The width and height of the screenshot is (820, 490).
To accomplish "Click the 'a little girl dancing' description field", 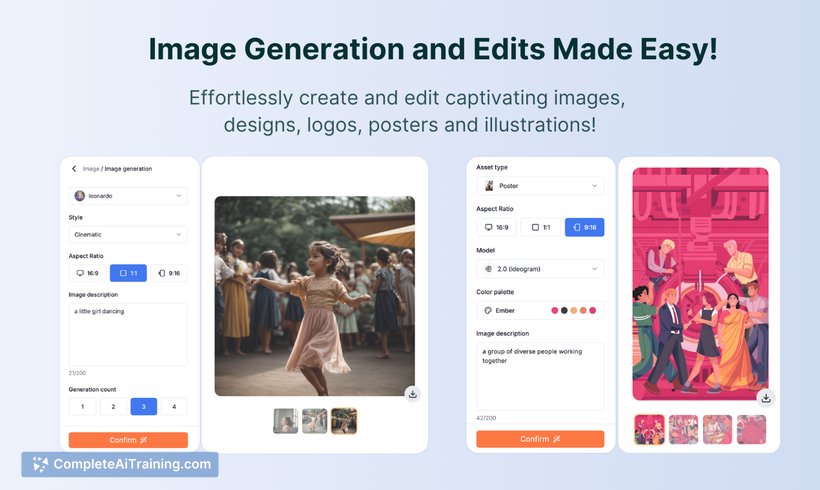I will (128, 334).
